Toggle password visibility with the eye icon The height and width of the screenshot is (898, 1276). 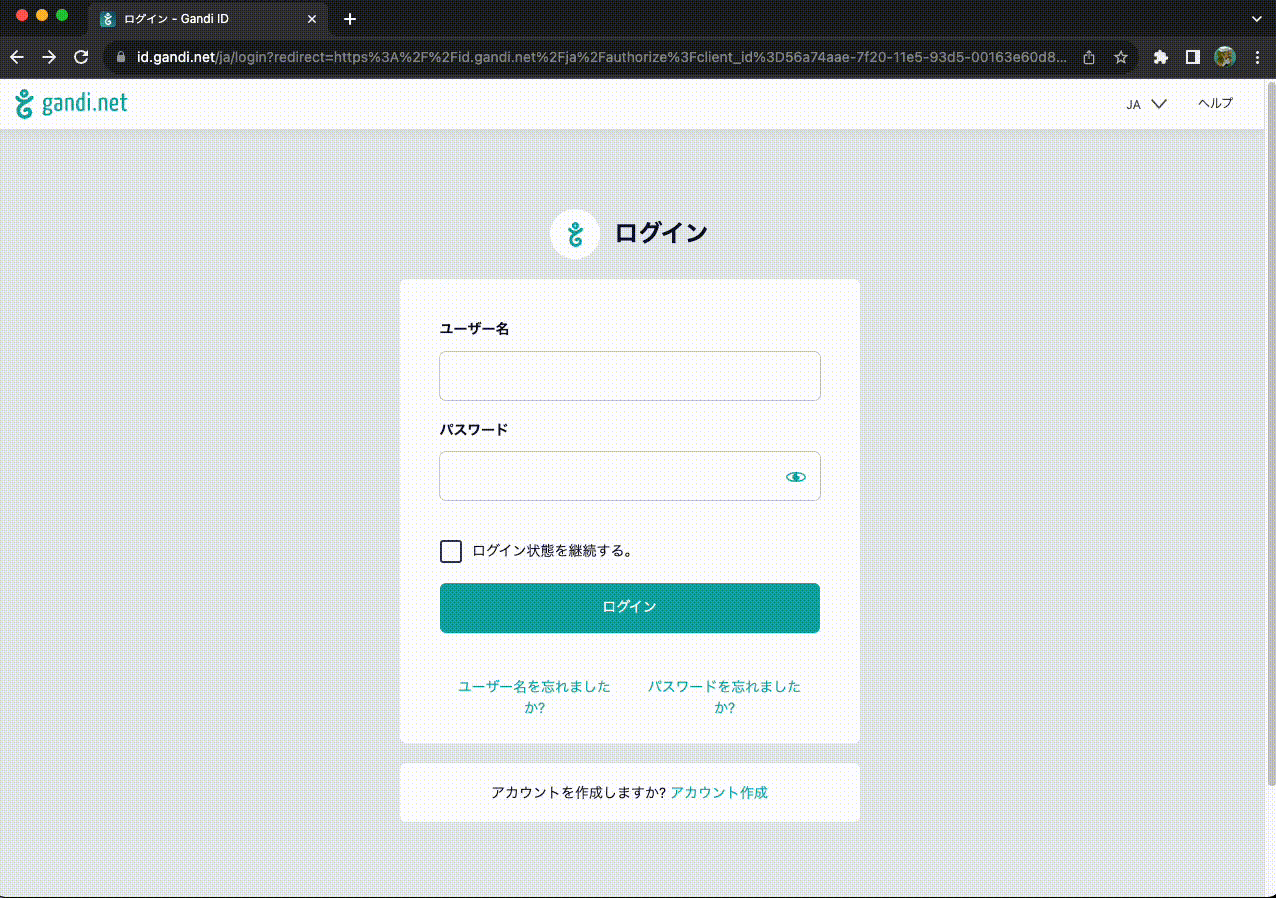pyautogui.click(x=796, y=477)
